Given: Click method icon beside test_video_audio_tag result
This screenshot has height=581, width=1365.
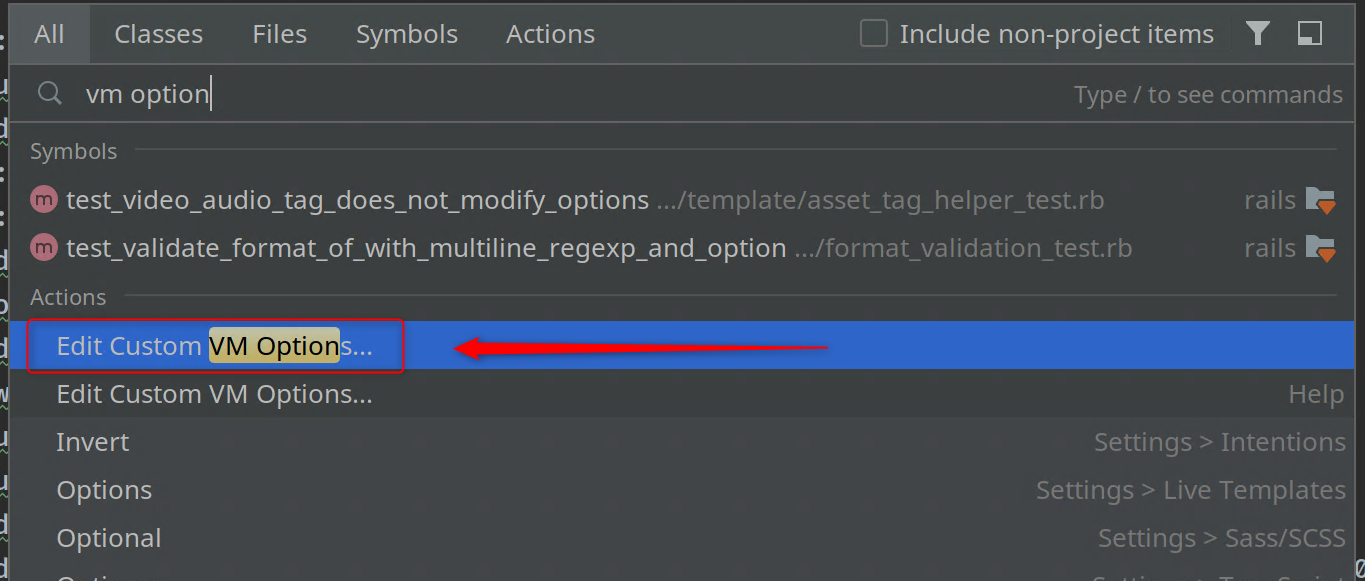Looking at the screenshot, I should point(43,199).
